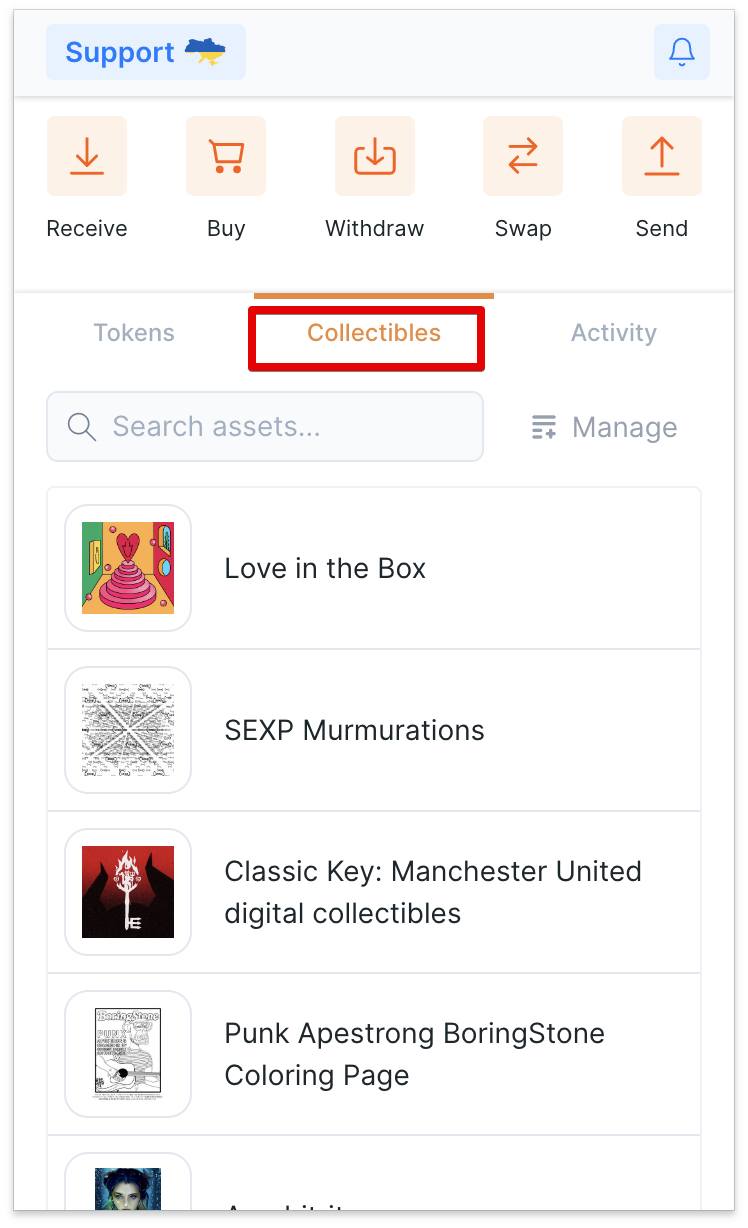The height and width of the screenshot is (1228, 748).
Task: Select the Collectibles tab
Action: [x=374, y=333]
